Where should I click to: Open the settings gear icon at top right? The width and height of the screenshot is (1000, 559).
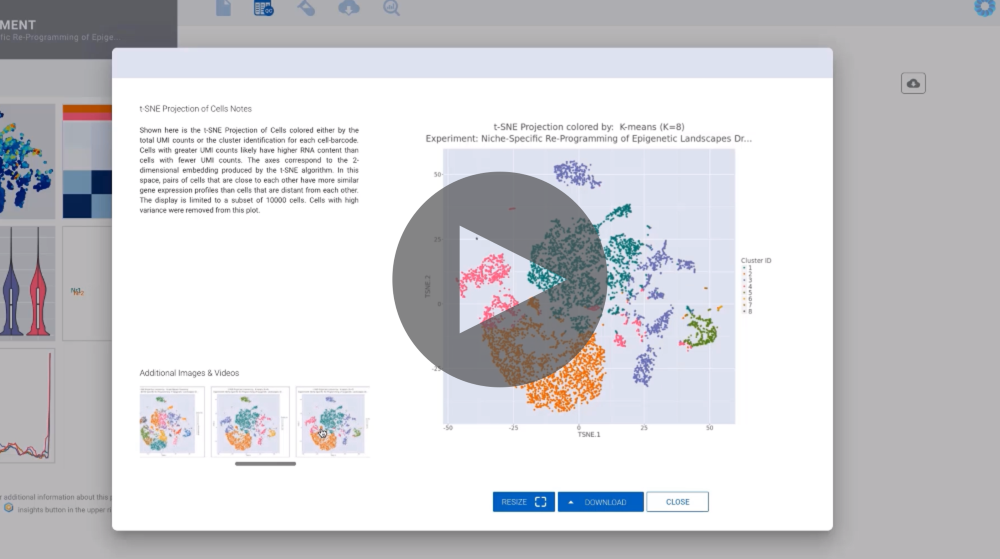[x=985, y=7]
